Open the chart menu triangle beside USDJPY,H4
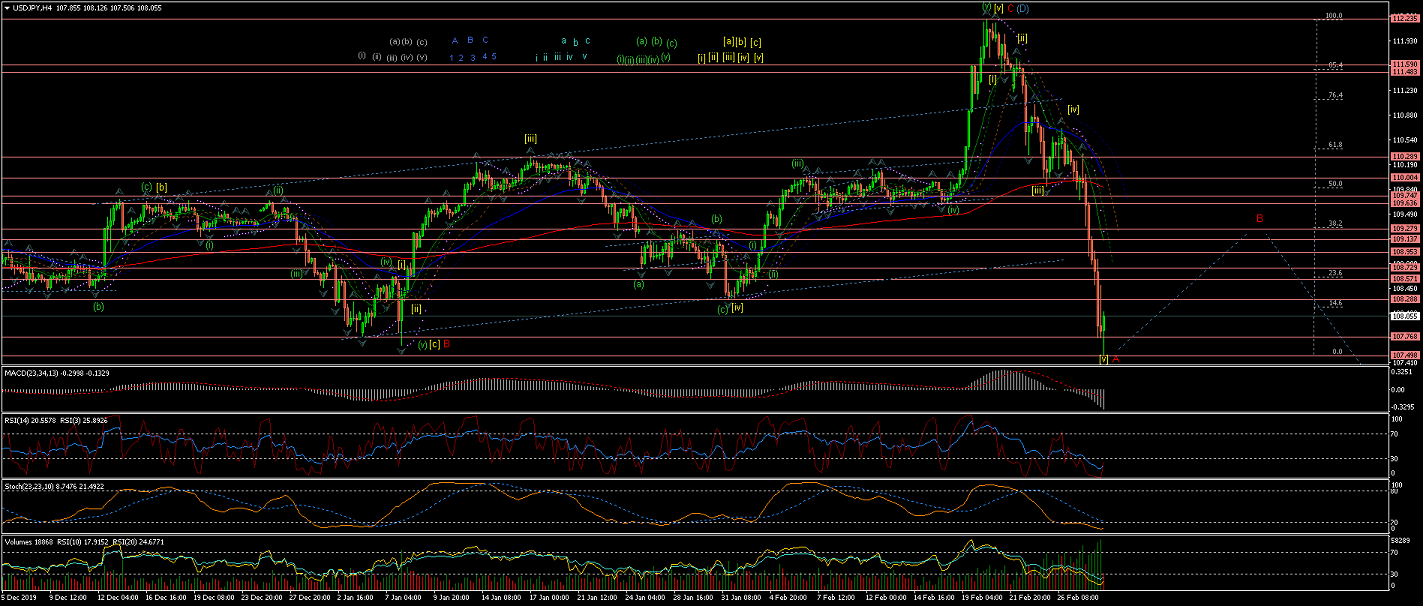 pyautogui.click(x=6, y=7)
